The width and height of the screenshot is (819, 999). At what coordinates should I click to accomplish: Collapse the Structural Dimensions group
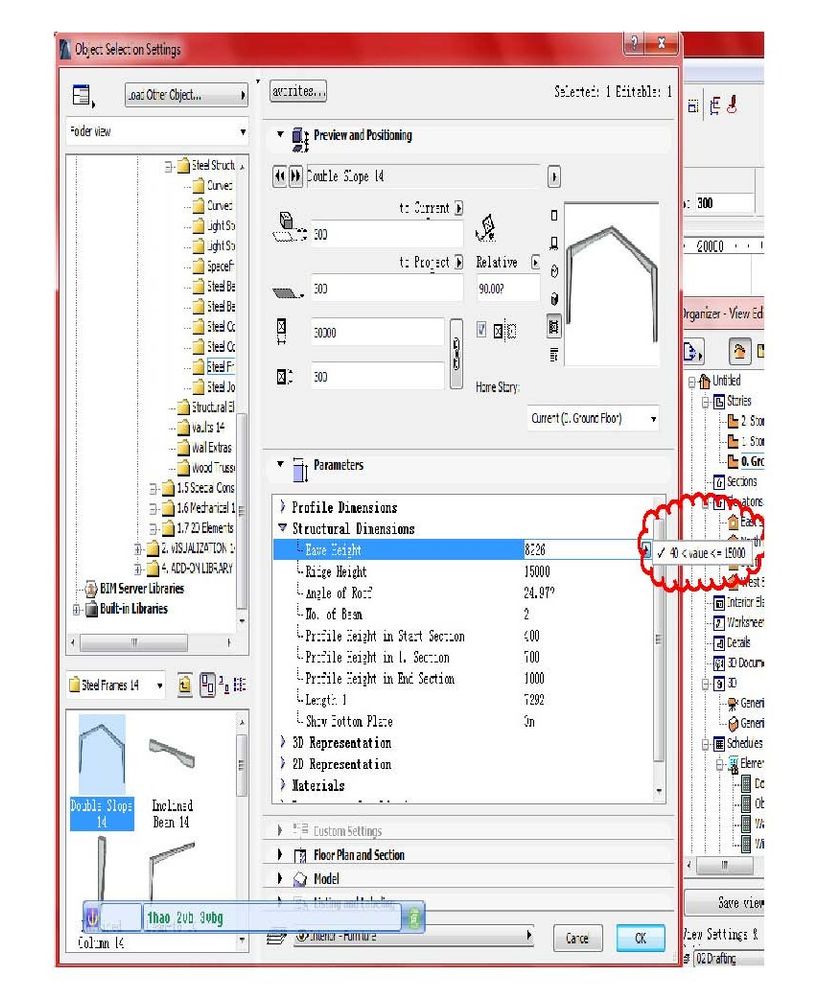tap(283, 528)
